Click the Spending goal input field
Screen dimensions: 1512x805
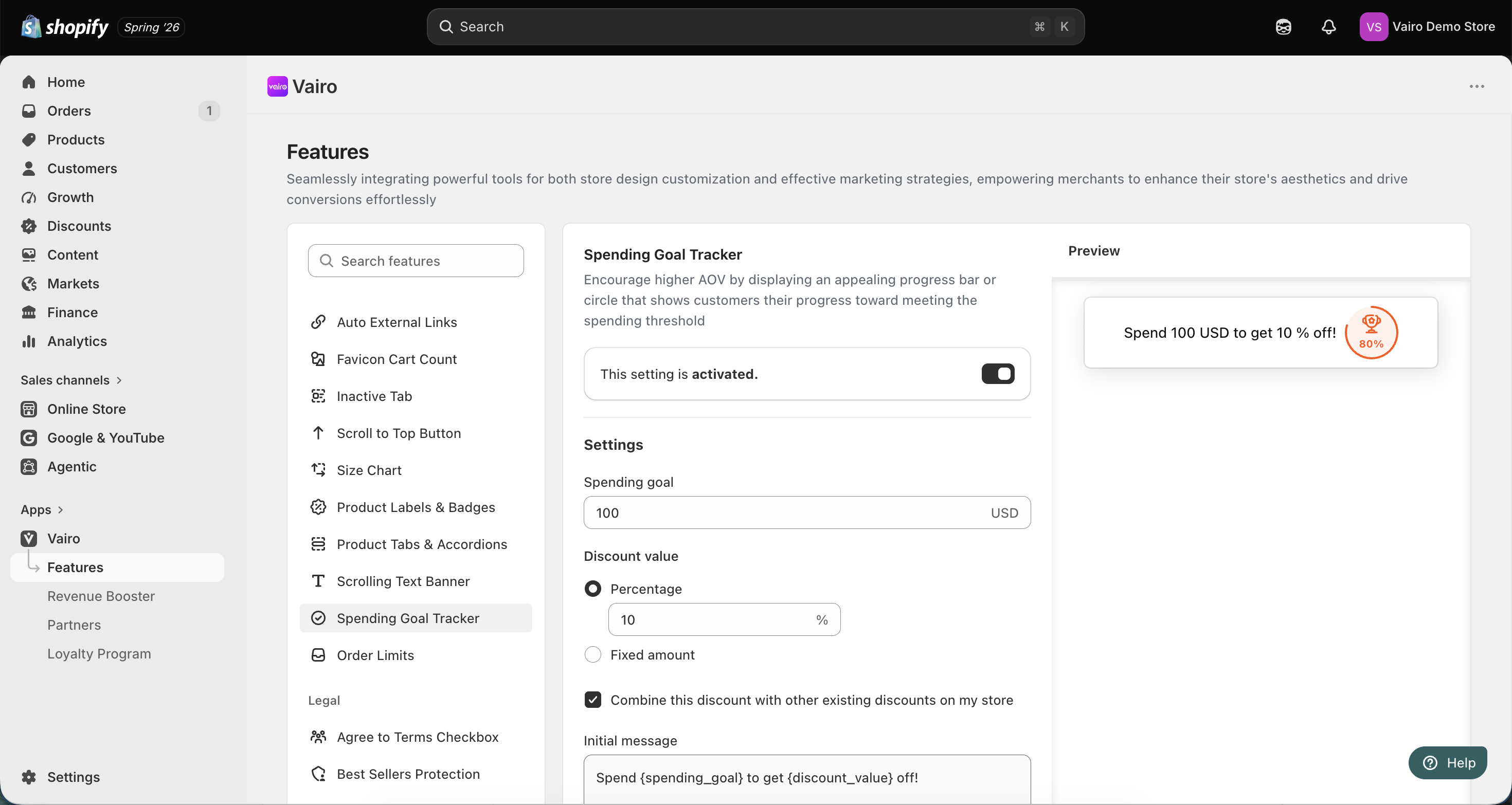(x=807, y=513)
